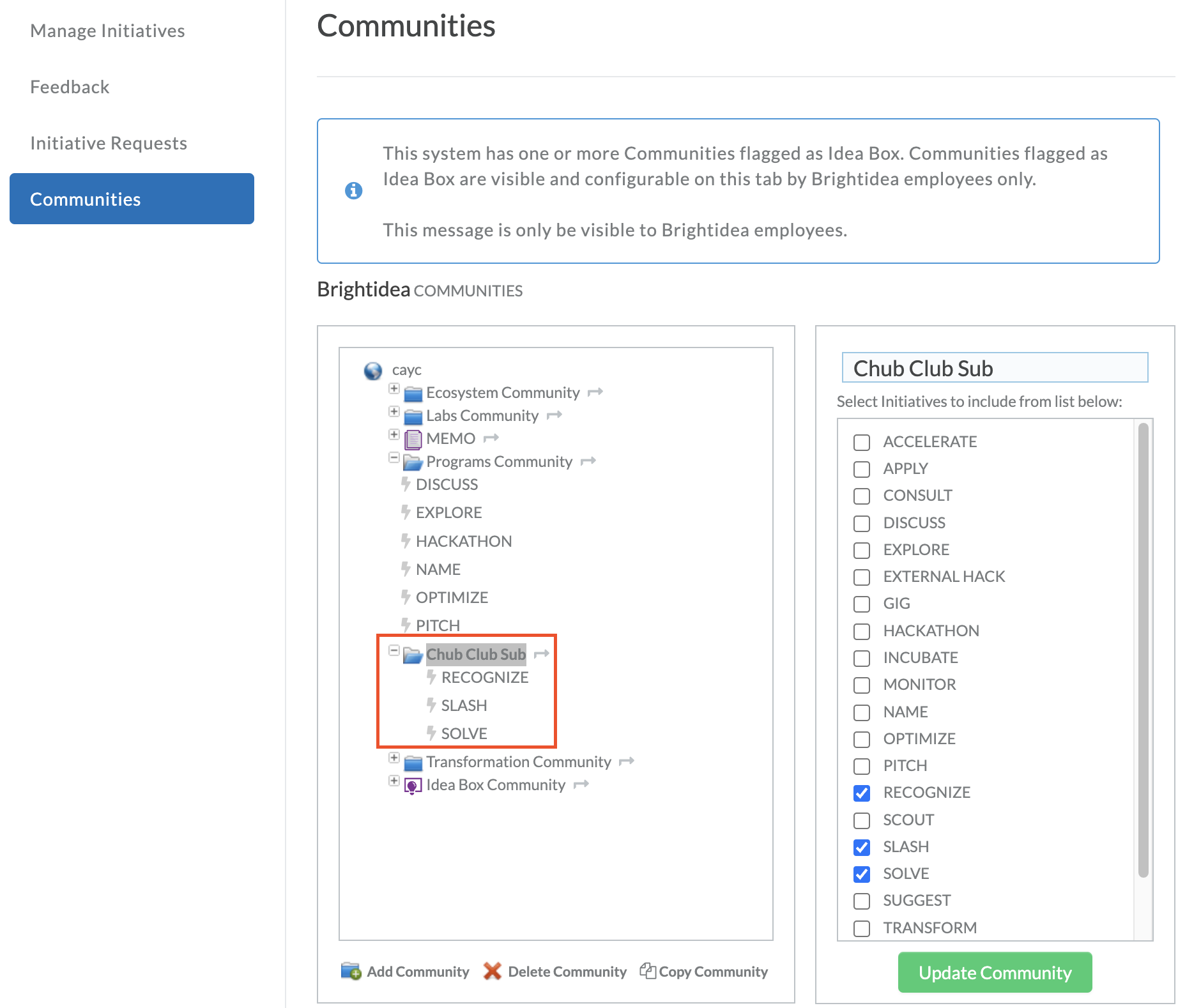Expand the Idea Box Community node
Viewport: 1178px width, 1008px height.
tap(394, 781)
